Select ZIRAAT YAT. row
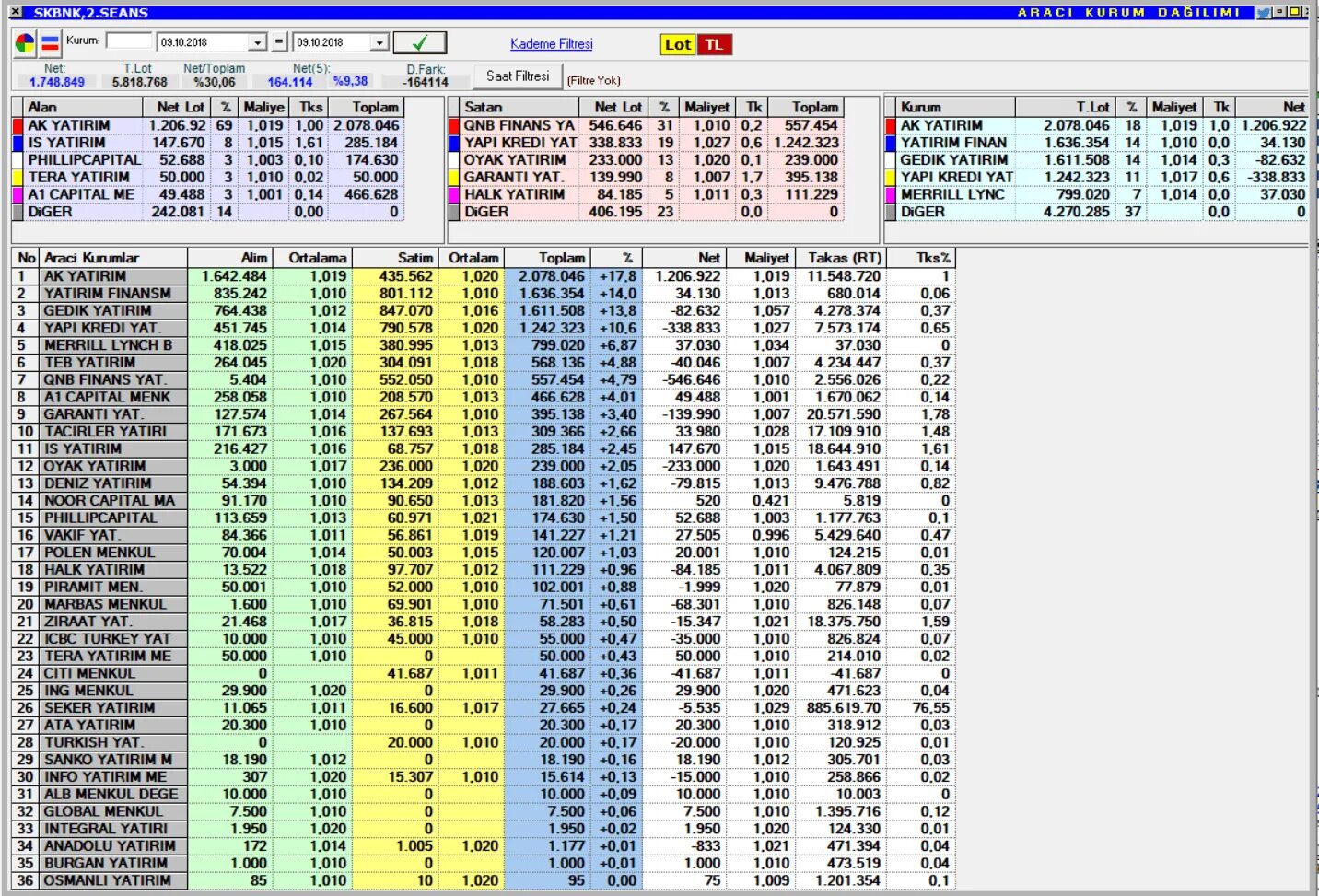Screen dimensions: 1319x896 pyautogui.click(x=483, y=622)
